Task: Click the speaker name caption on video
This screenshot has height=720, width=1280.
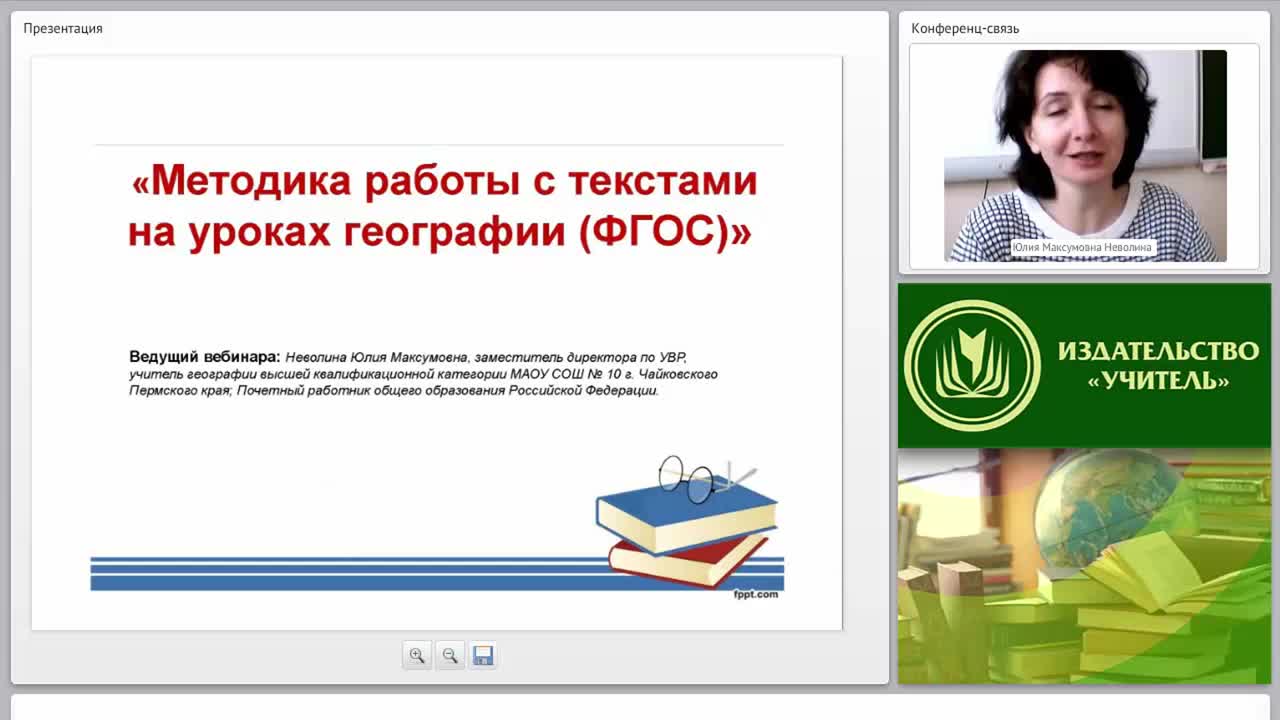Action: coord(1082,247)
